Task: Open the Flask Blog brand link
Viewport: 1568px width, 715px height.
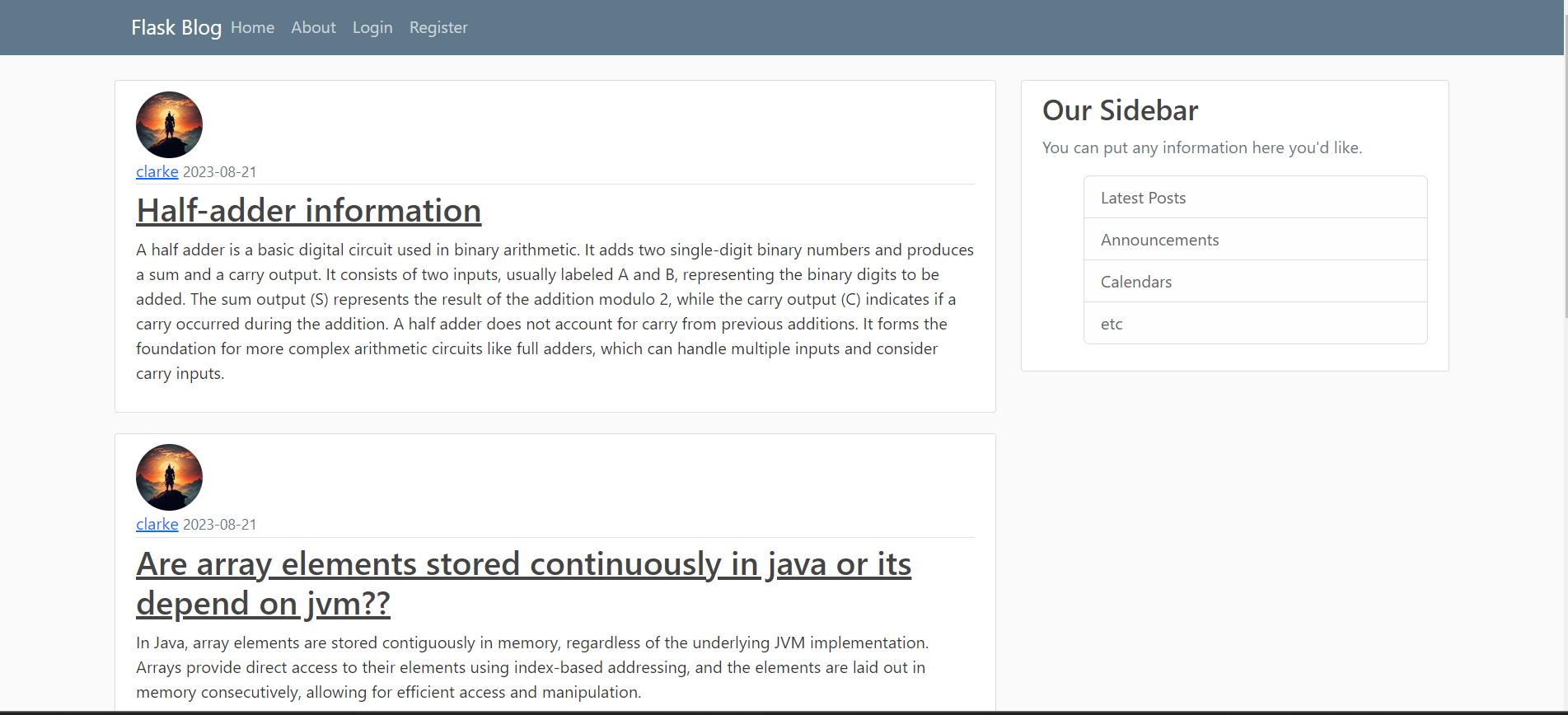Action: tap(176, 27)
